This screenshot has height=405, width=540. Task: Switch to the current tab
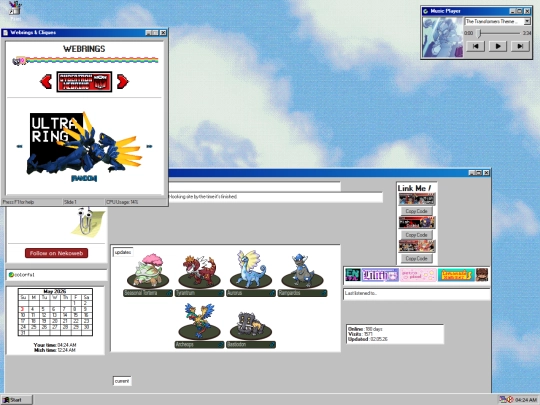pos(122,381)
